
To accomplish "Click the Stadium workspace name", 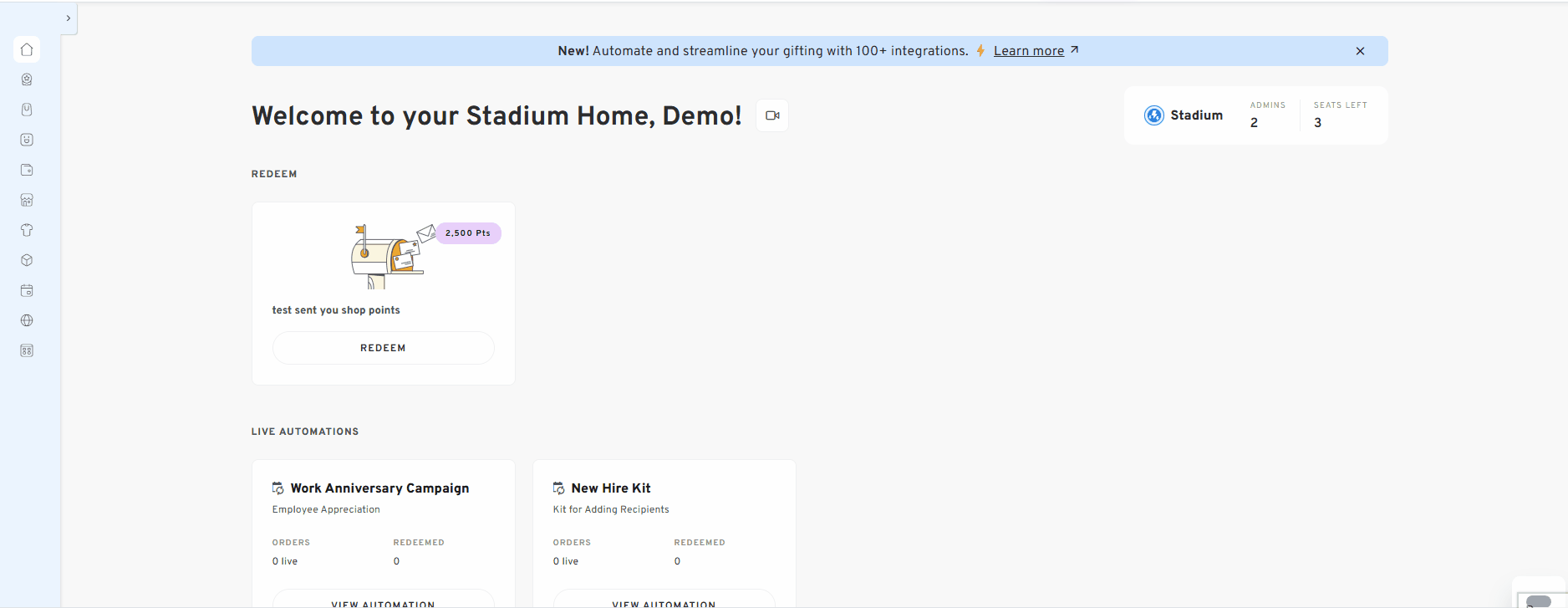I will [1196, 115].
